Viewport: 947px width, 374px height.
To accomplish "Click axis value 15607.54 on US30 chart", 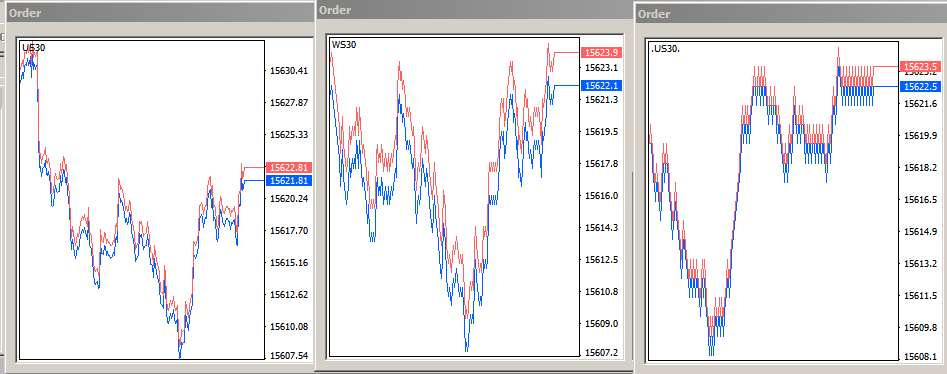I will click(289, 355).
